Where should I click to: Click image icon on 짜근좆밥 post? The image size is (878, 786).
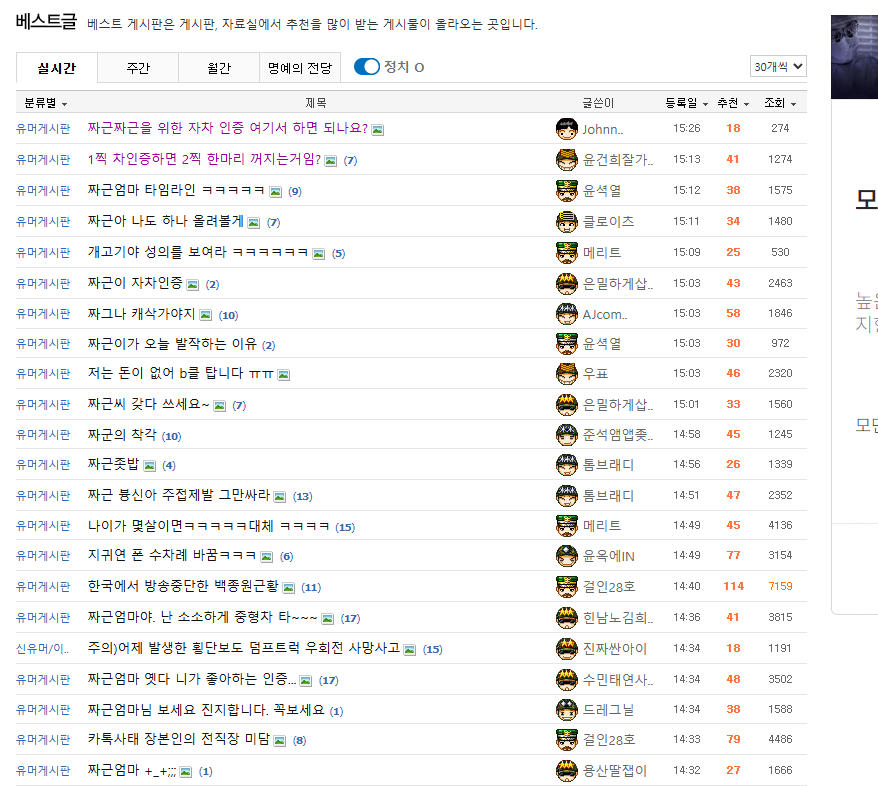[150, 466]
